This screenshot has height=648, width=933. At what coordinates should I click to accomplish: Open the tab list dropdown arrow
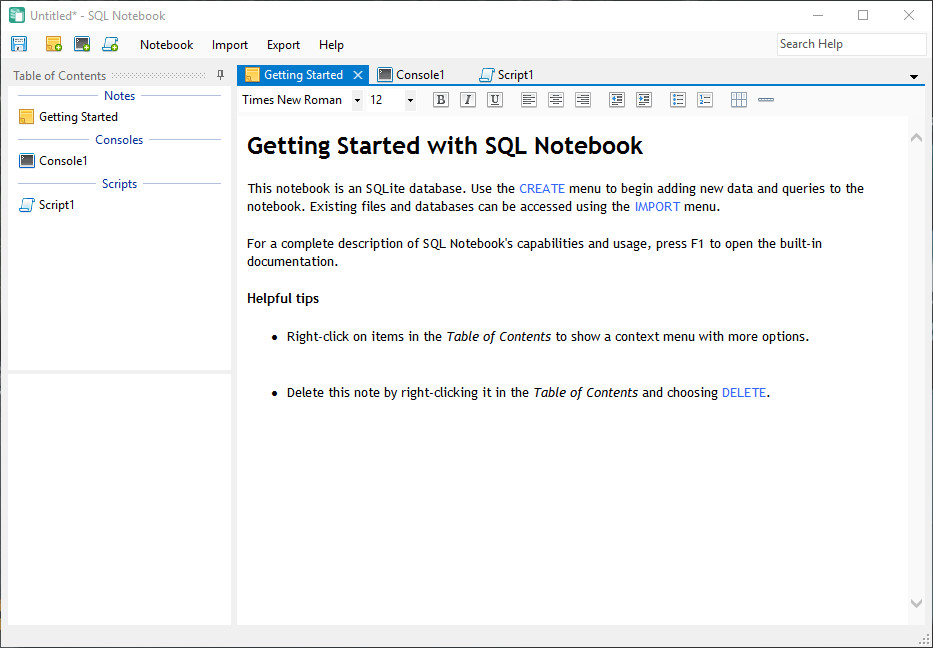(913, 77)
